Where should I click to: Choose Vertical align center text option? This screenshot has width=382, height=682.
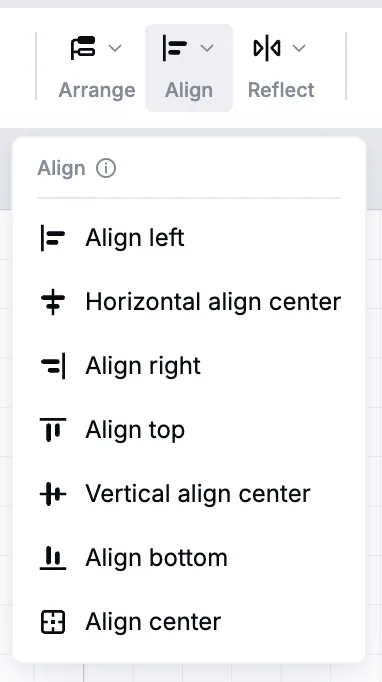pyautogui.click(x=198, y=494)
